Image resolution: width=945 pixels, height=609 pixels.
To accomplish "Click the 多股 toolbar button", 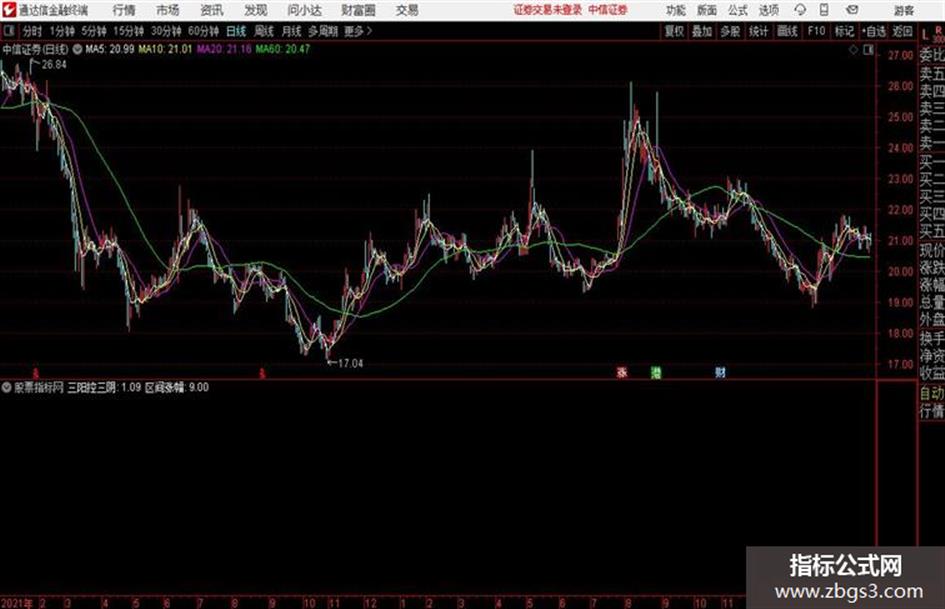I will tap(730, 31).
